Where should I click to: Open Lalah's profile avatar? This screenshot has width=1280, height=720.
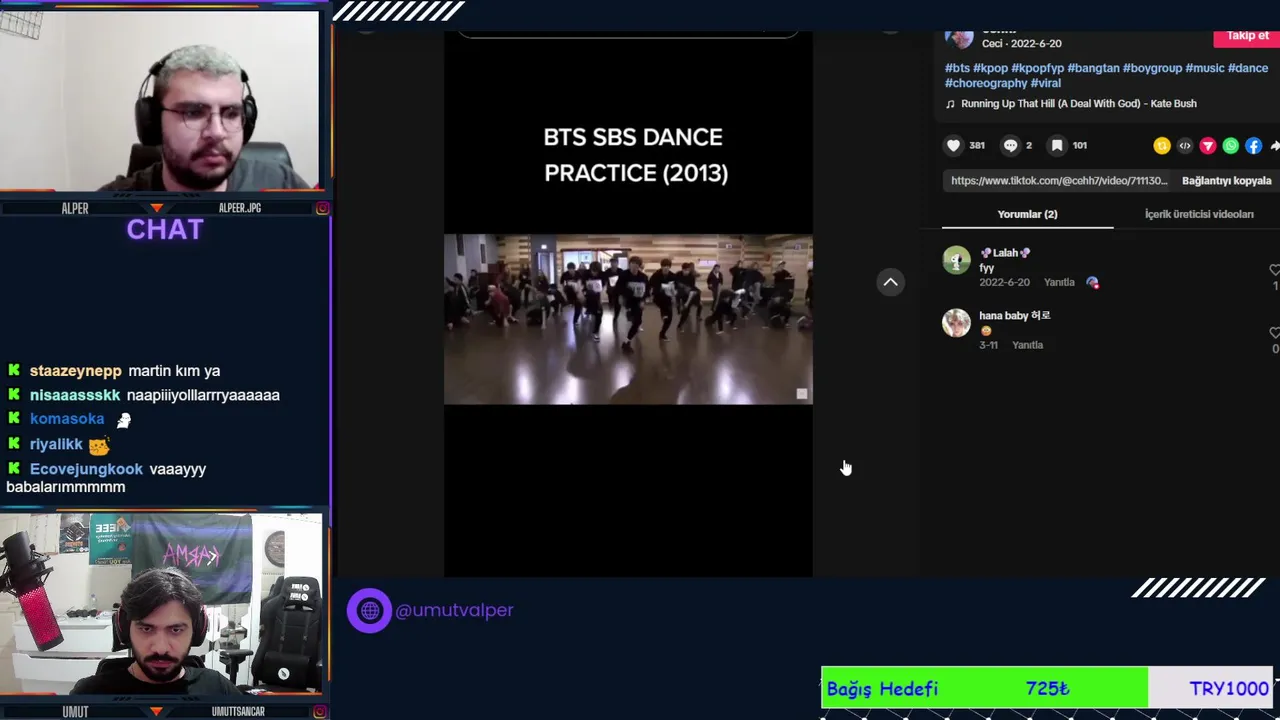957,260
